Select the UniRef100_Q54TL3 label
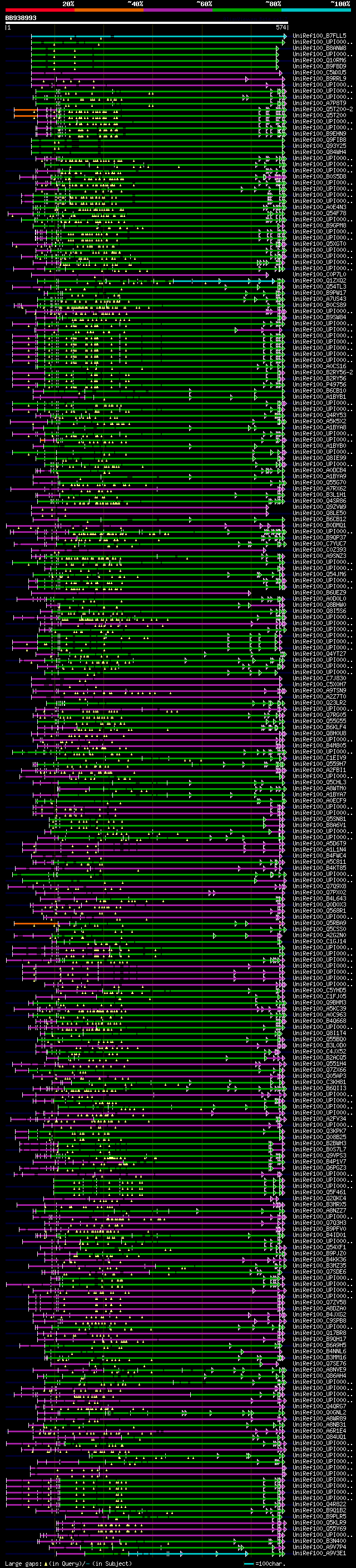This screenshot has width=356, height=1568. tap(319, 286)
